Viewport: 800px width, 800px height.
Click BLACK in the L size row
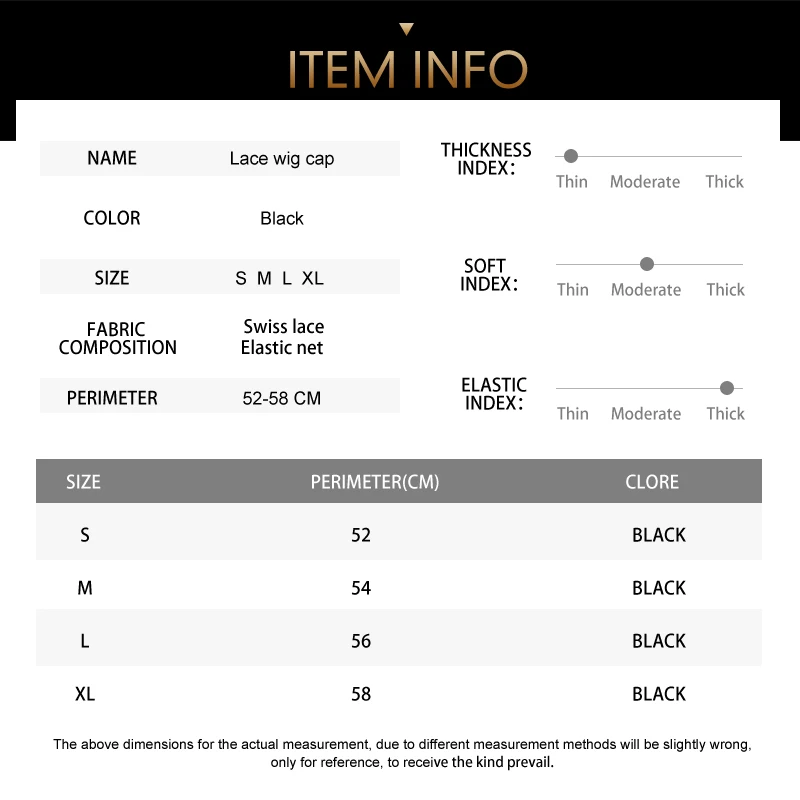click(659, 641)
